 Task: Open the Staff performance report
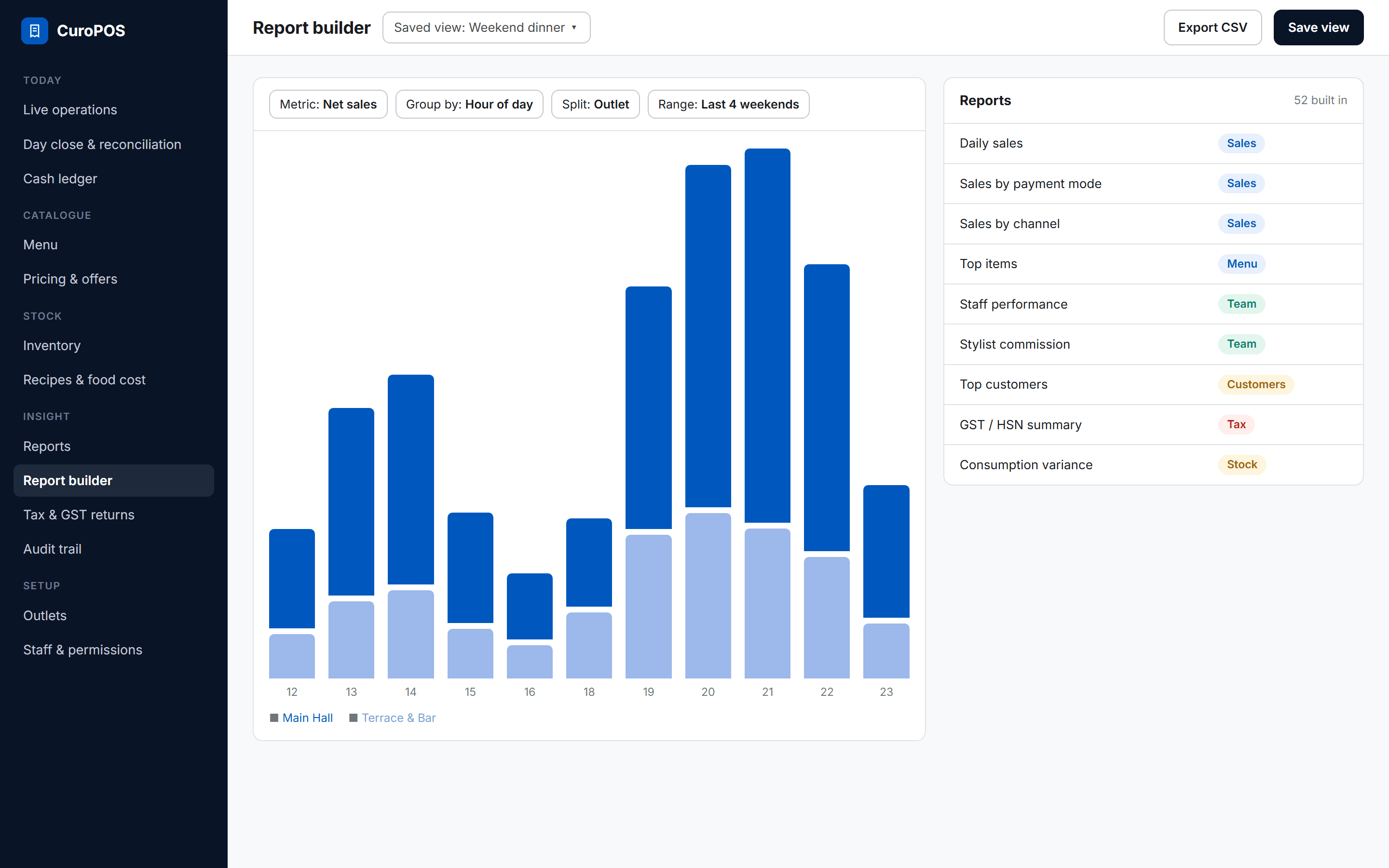tap(1153, 304)
